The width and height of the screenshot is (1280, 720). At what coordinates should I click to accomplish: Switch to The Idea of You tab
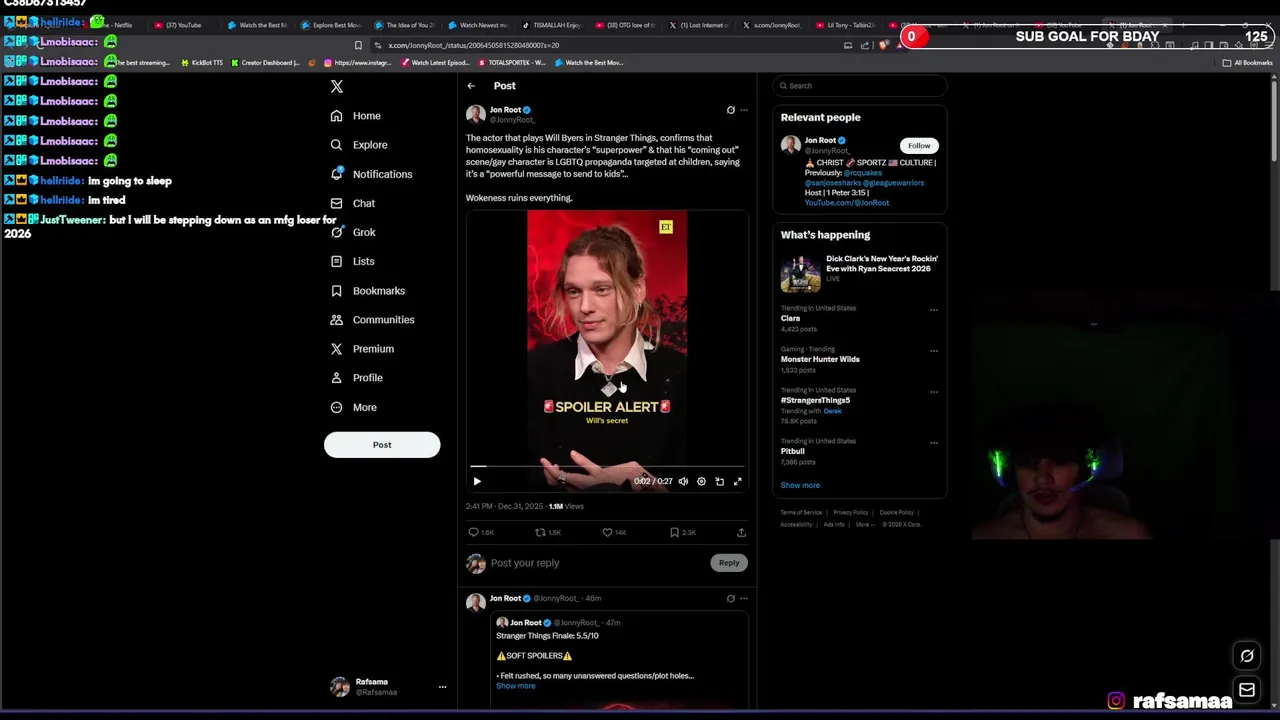[404, 25]
